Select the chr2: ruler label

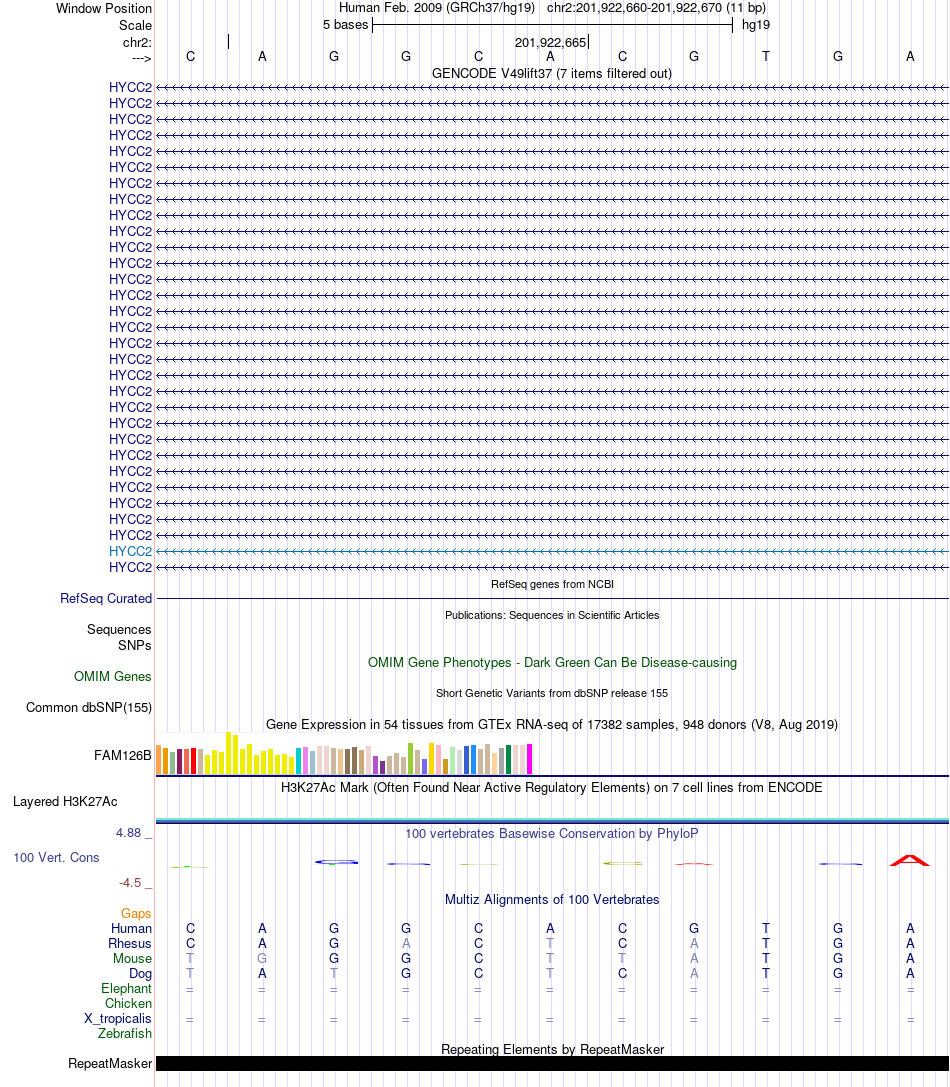click(x=137, y=42)
